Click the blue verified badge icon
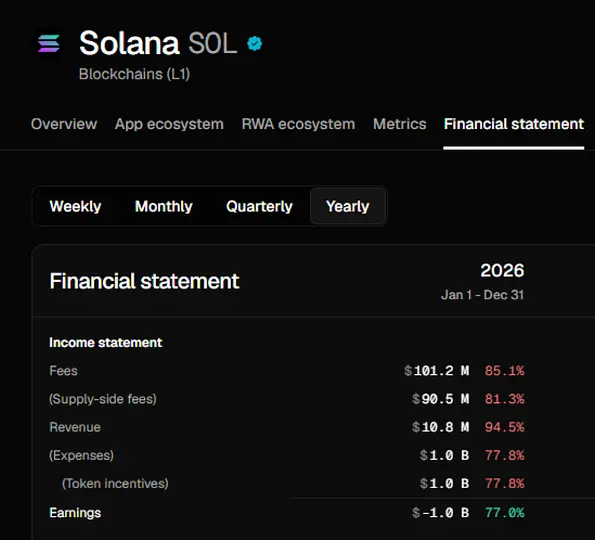 click(255, 43)
